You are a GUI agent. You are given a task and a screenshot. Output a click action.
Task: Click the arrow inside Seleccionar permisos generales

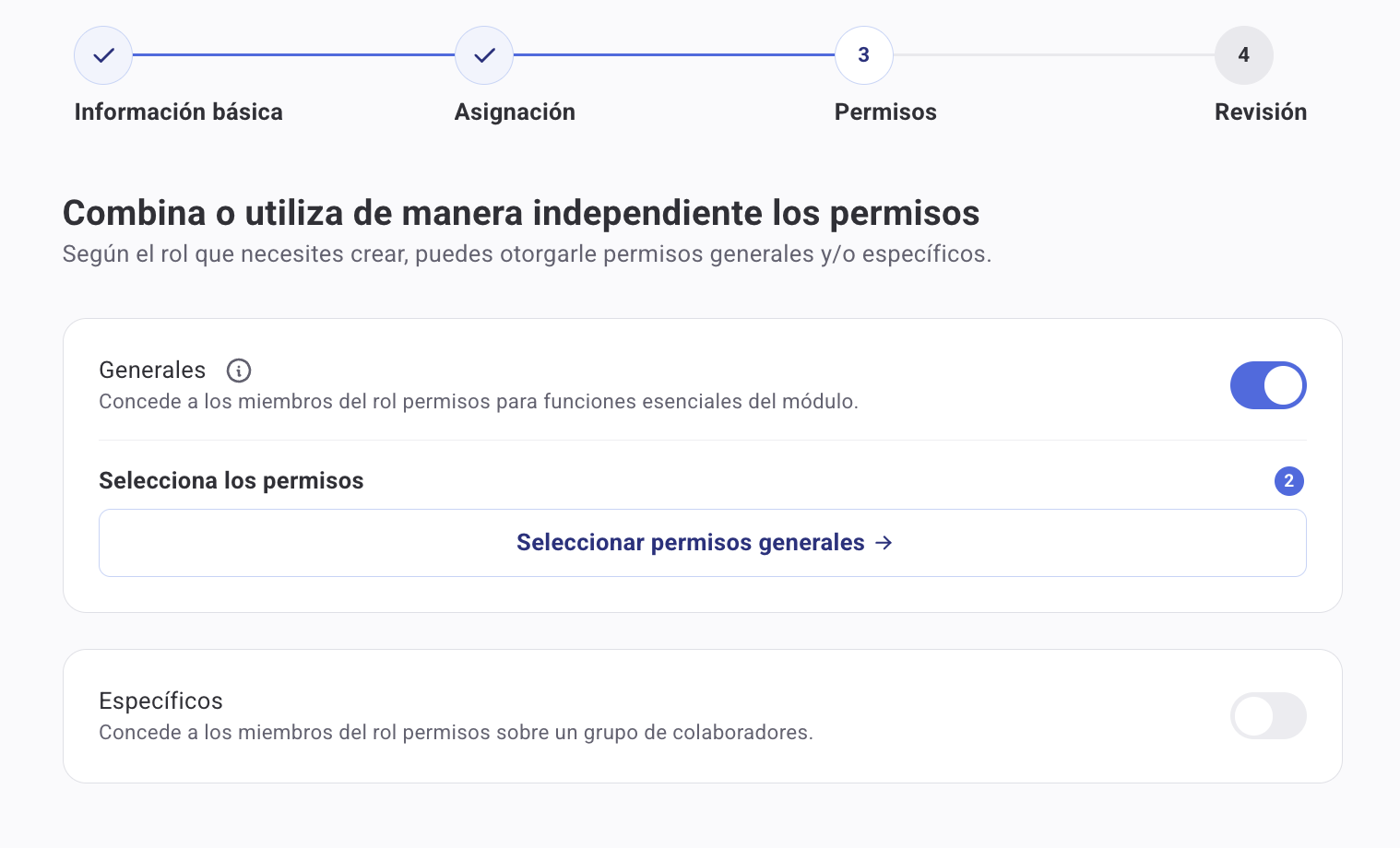884,543
